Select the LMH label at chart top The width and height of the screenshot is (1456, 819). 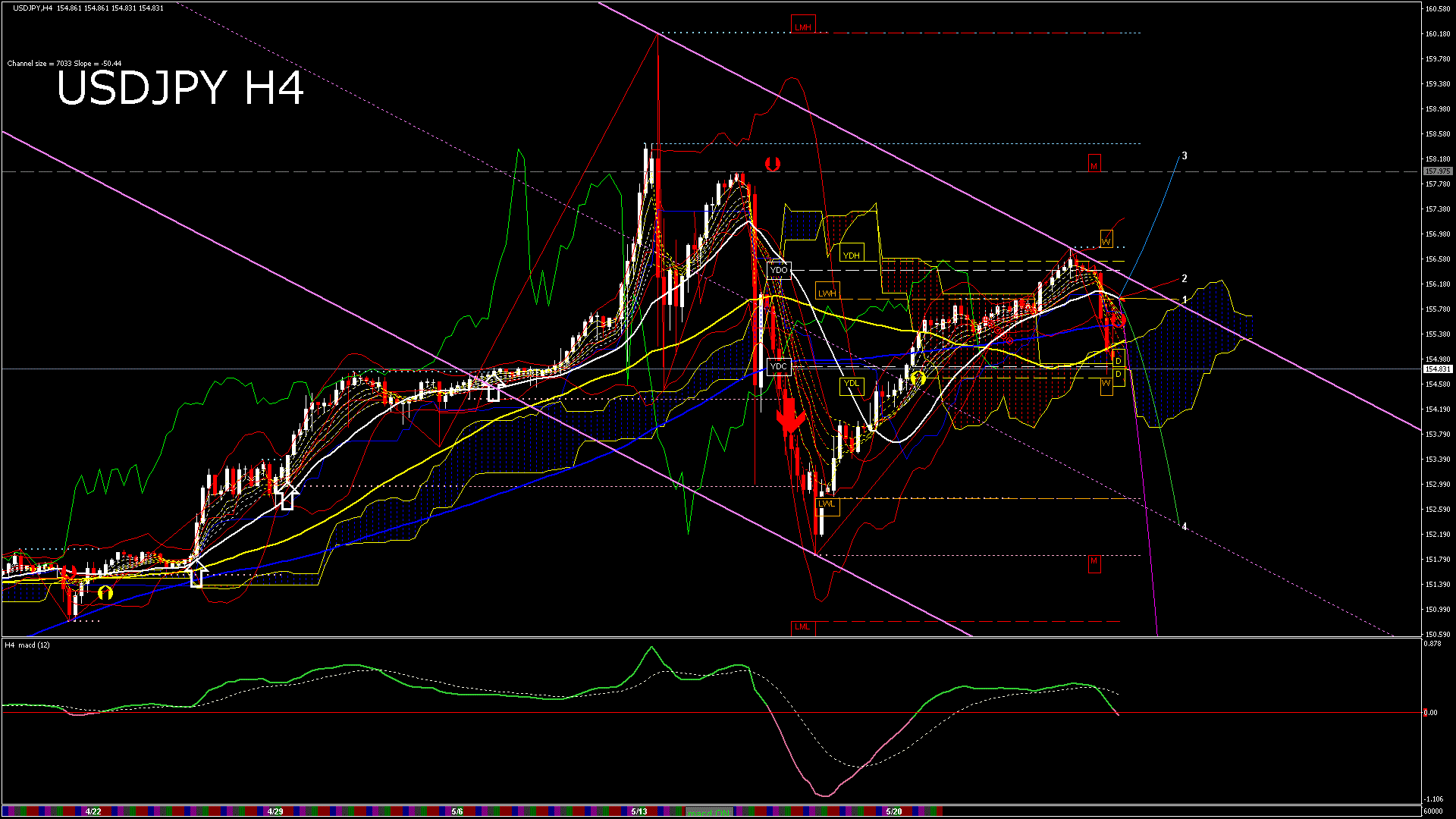coord(802,27)
